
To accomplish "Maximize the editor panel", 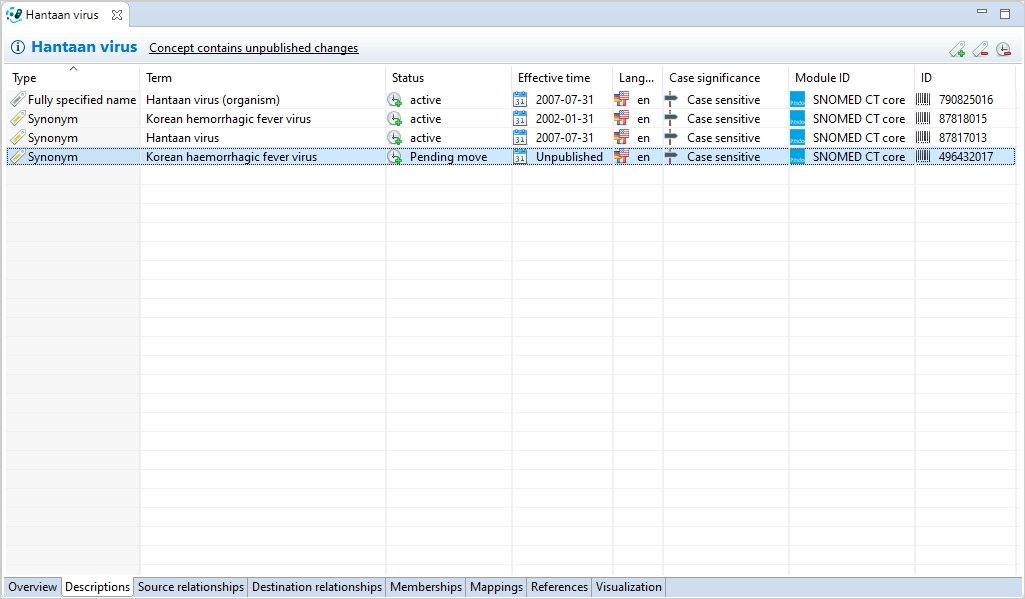I will point(1005,14).
